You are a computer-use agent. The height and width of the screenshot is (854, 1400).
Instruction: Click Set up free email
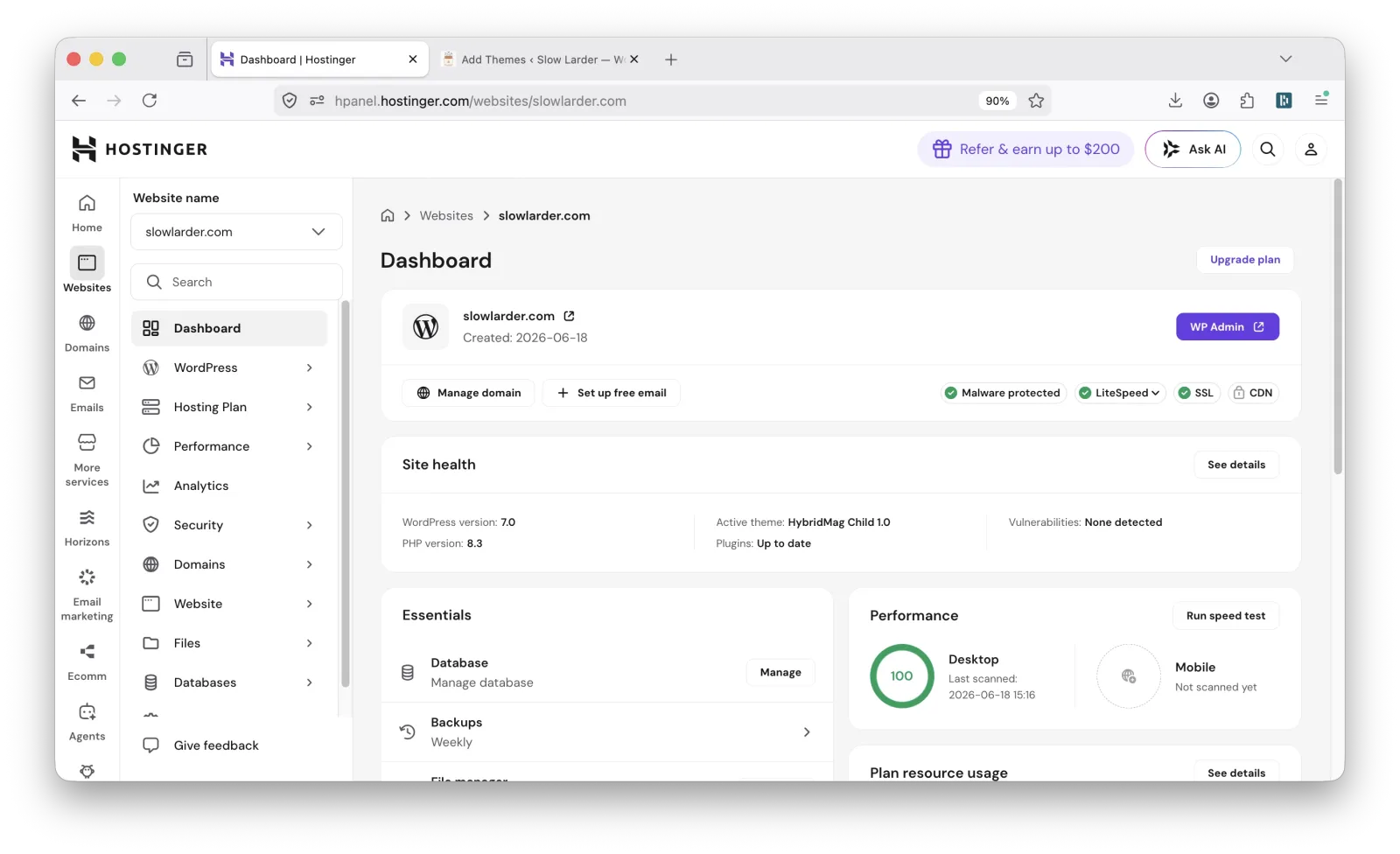[611, 393]
